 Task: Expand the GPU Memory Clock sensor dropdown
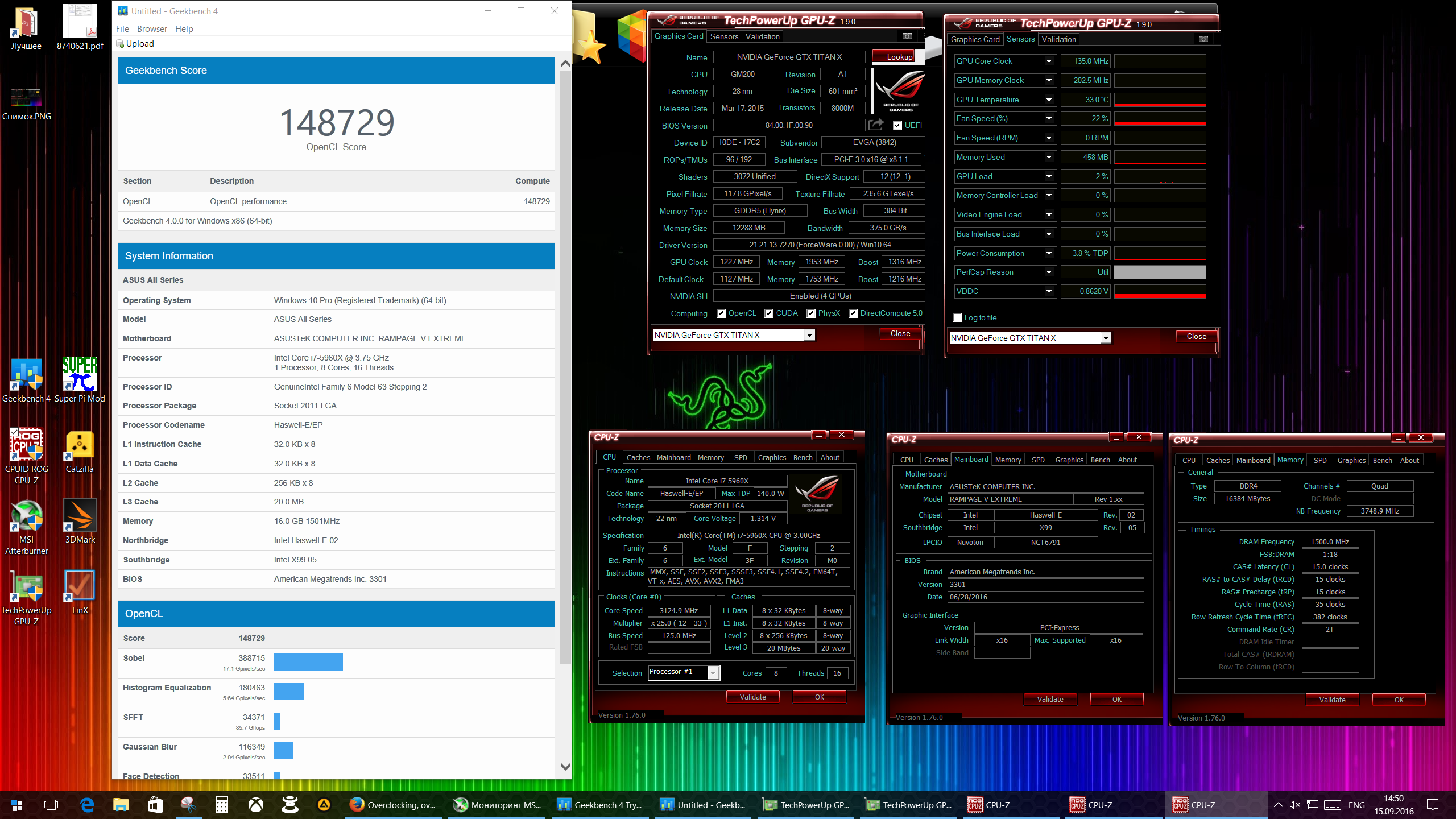(x=1049, y=81)
